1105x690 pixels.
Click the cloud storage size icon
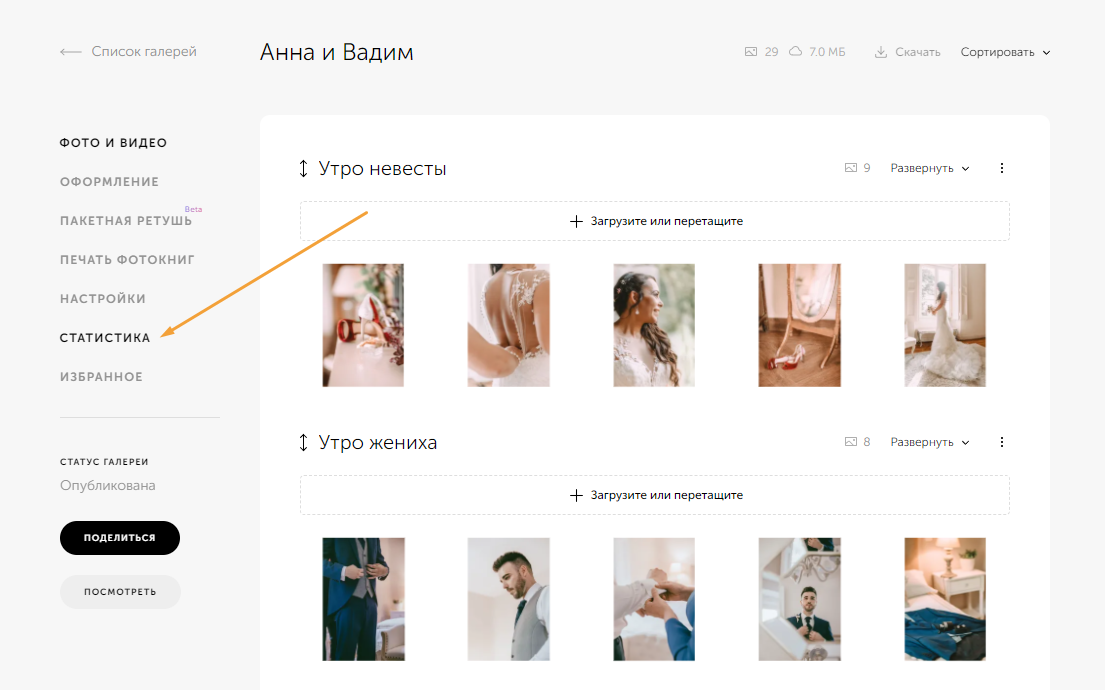click(x=796, y=52)
